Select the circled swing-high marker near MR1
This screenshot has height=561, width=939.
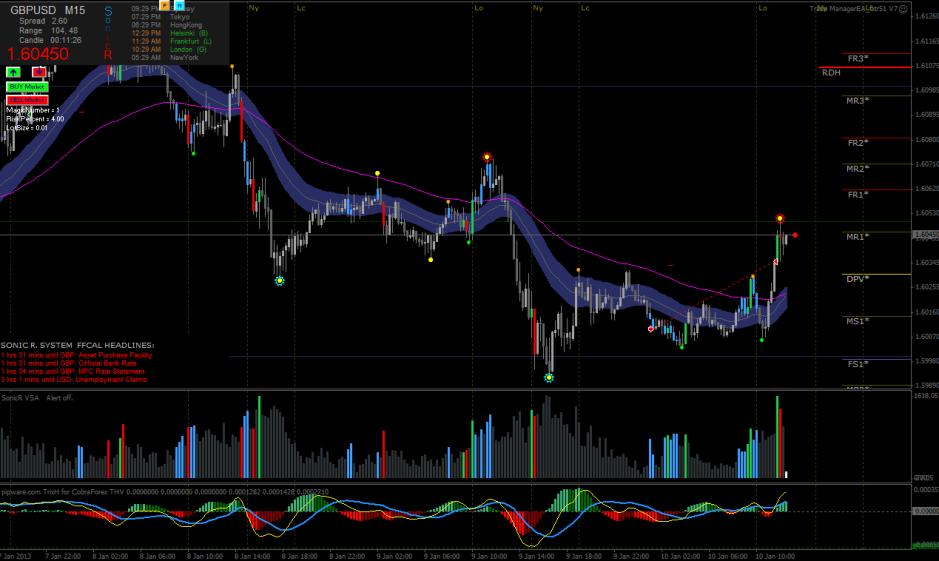pos(780,218)
